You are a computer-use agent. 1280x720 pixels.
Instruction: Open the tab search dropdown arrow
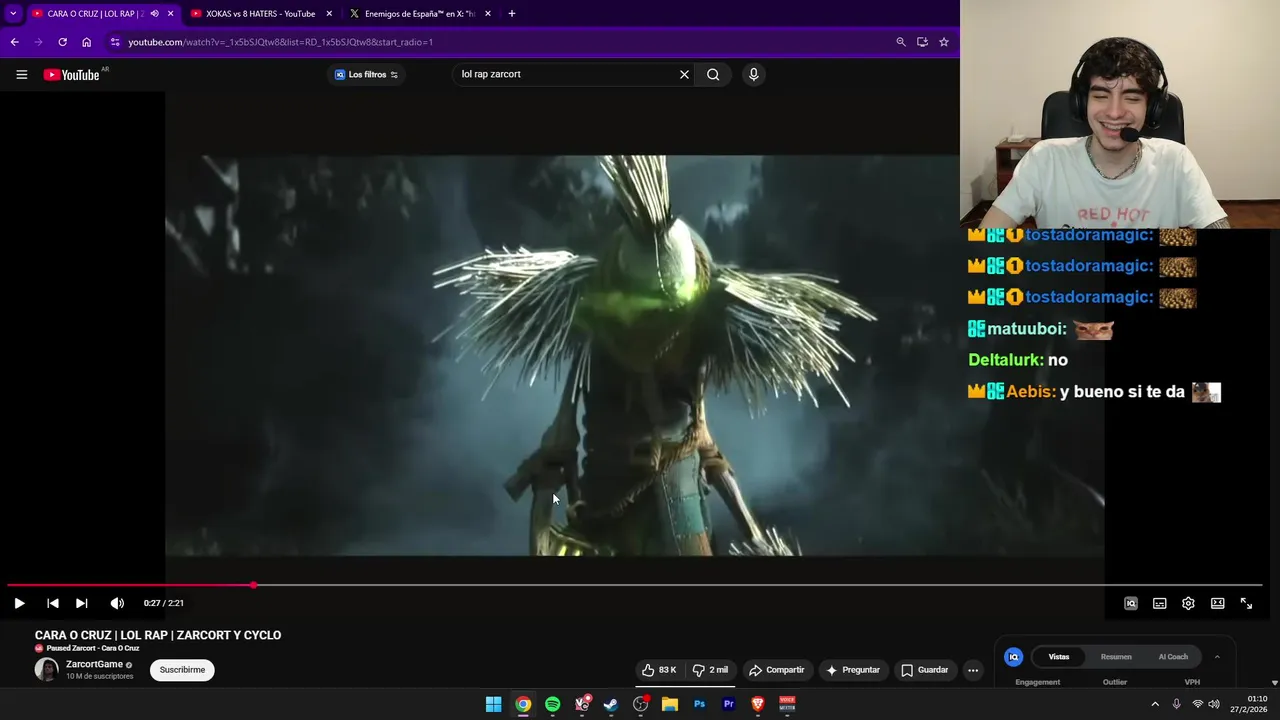click(x=13, y=14)
